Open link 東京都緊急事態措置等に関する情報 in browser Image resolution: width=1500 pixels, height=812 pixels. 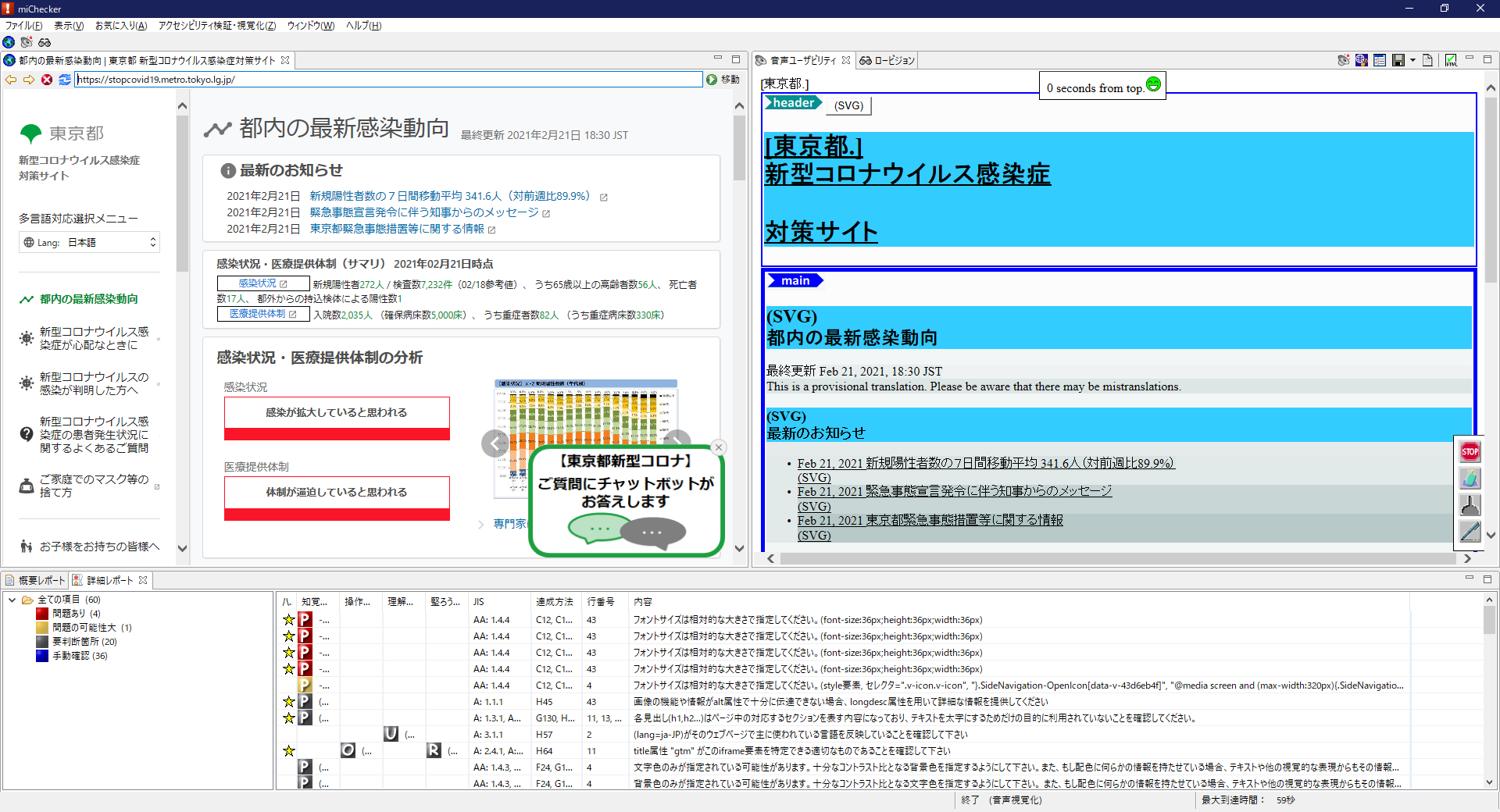click(397, 229)
